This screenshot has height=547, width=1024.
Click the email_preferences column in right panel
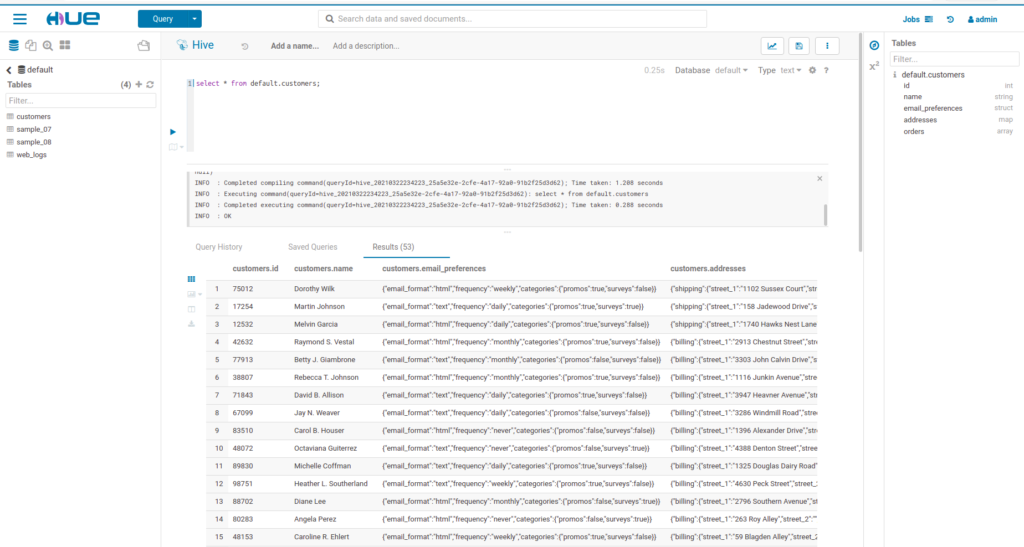coord(933,108)
